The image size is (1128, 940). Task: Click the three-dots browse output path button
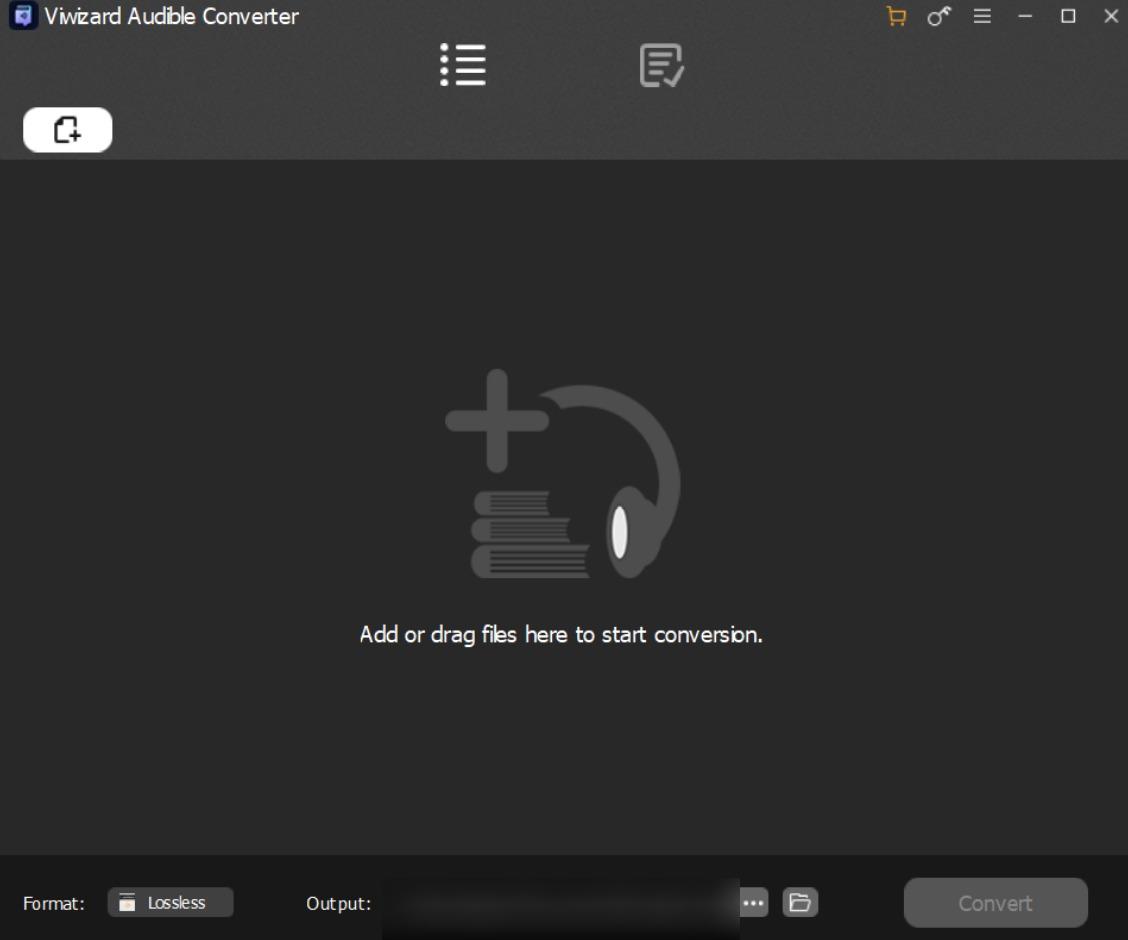(753, 903)
